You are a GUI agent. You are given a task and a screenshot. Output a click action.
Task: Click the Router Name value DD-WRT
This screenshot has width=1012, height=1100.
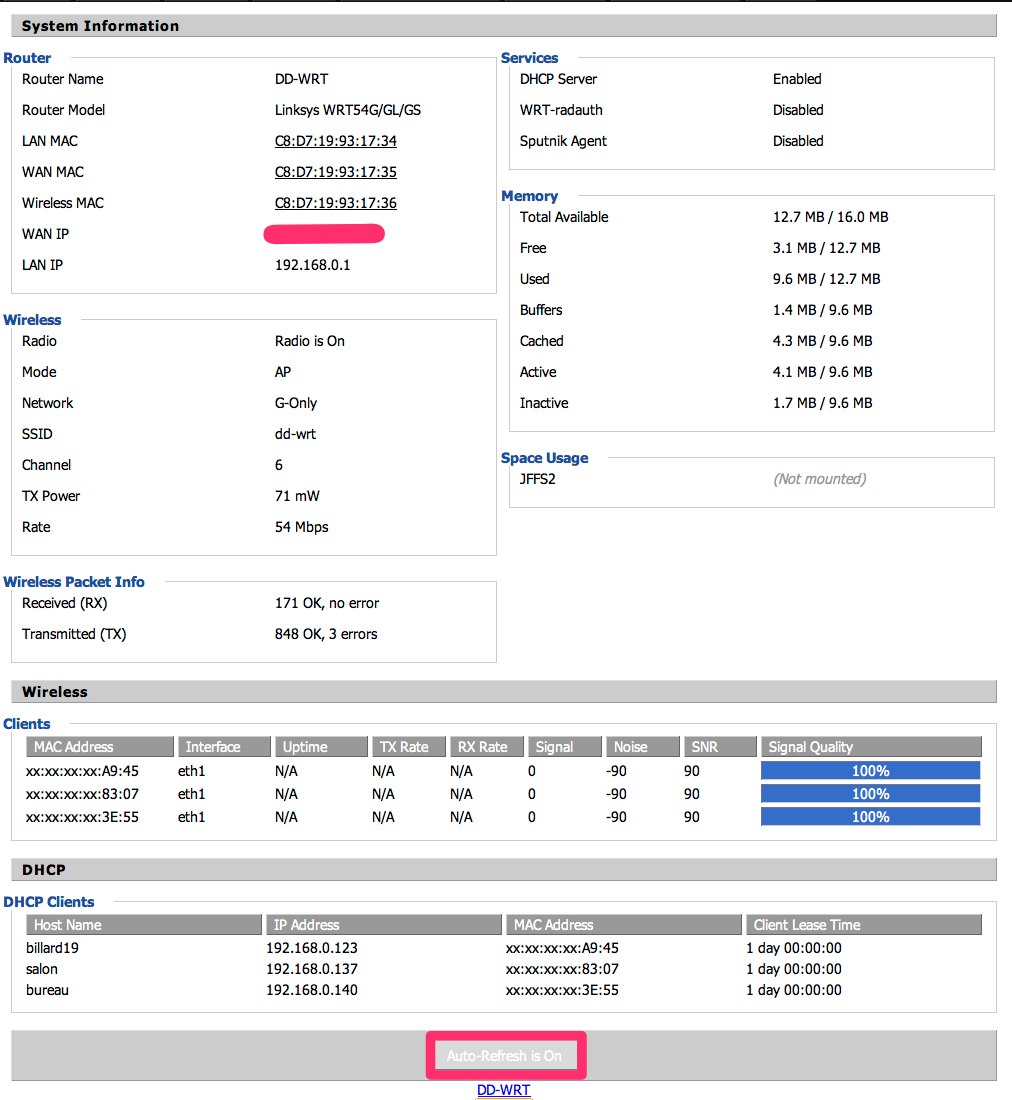click(x=302, y=79)
